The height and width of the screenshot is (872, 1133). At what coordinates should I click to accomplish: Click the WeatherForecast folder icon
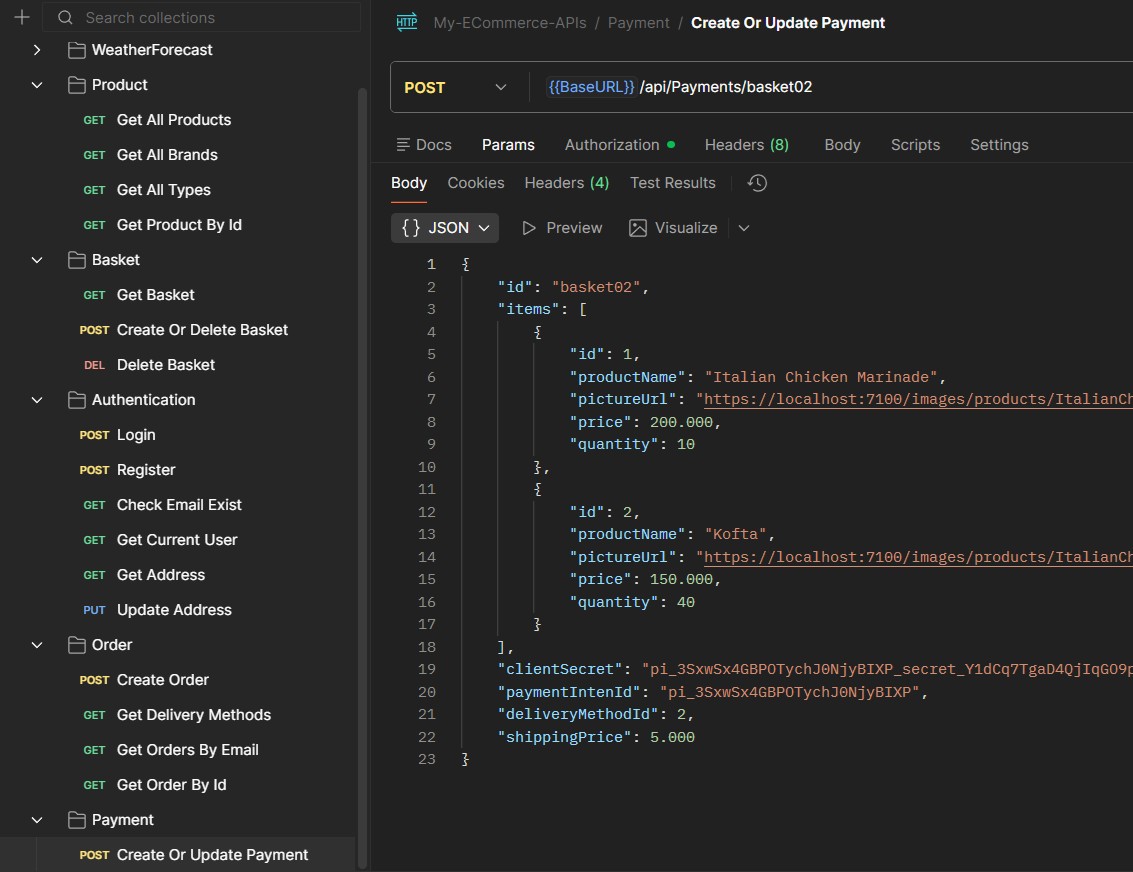click(x=77, y=50)
